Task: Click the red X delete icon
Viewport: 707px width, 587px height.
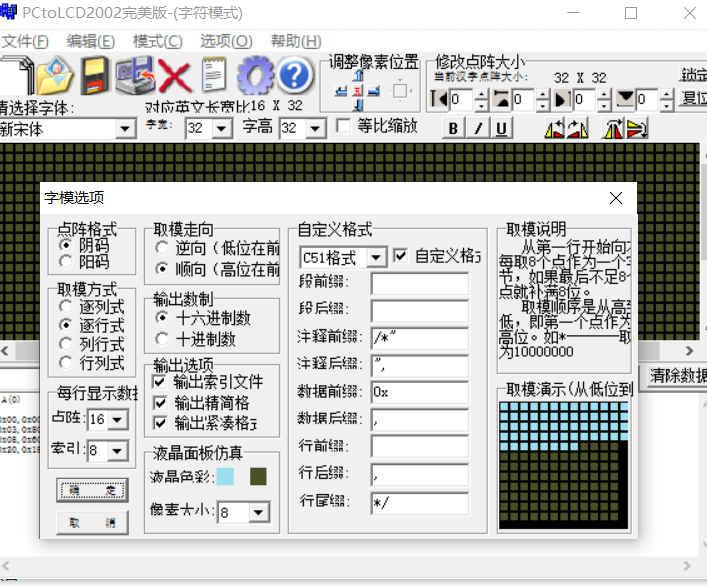Action: point(175,77)
